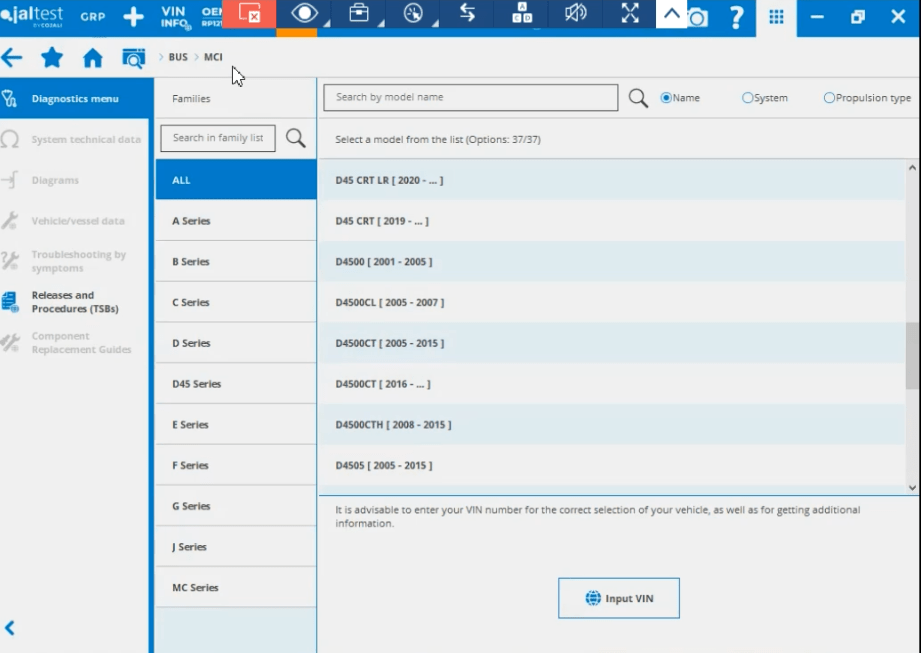Open the help question mark icon

pos(737,17)
